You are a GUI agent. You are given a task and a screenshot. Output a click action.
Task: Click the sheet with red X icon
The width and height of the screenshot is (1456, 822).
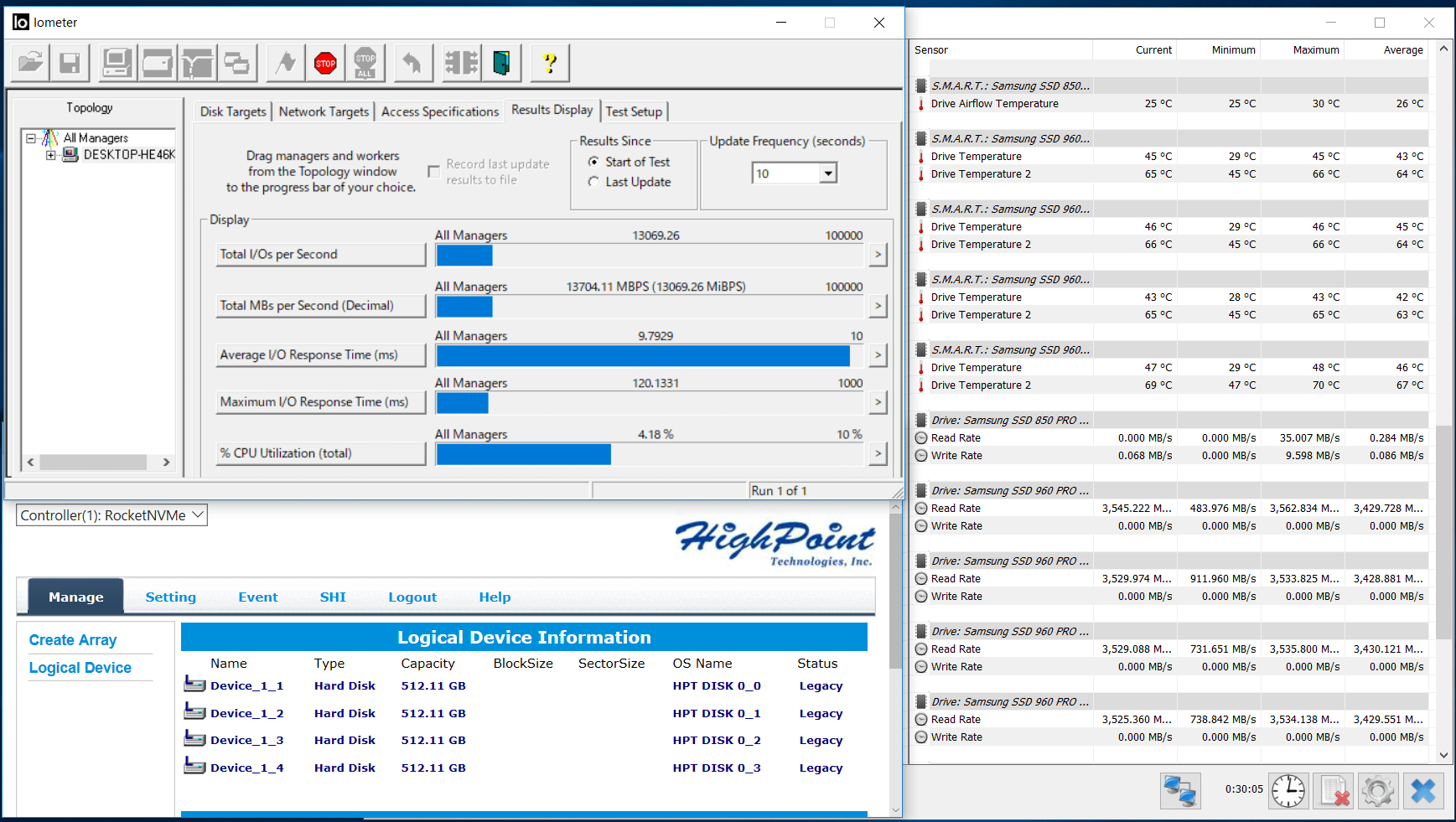click(1334, 790)
